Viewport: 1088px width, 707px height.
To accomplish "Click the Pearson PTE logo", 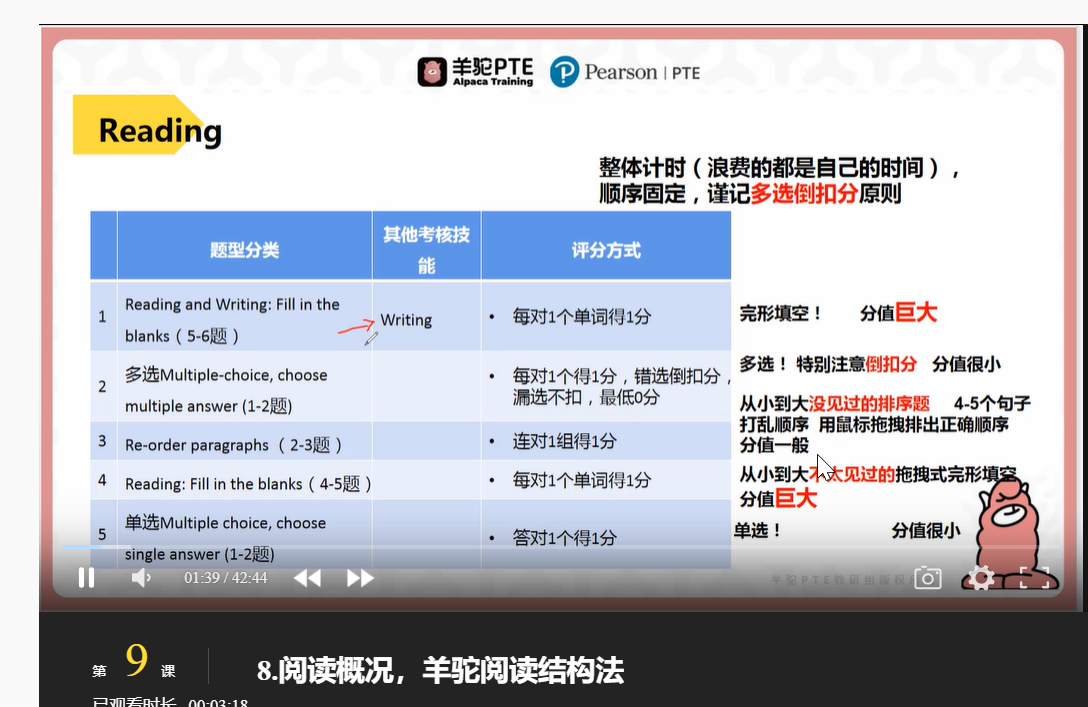I will click(x=625, y=71).
